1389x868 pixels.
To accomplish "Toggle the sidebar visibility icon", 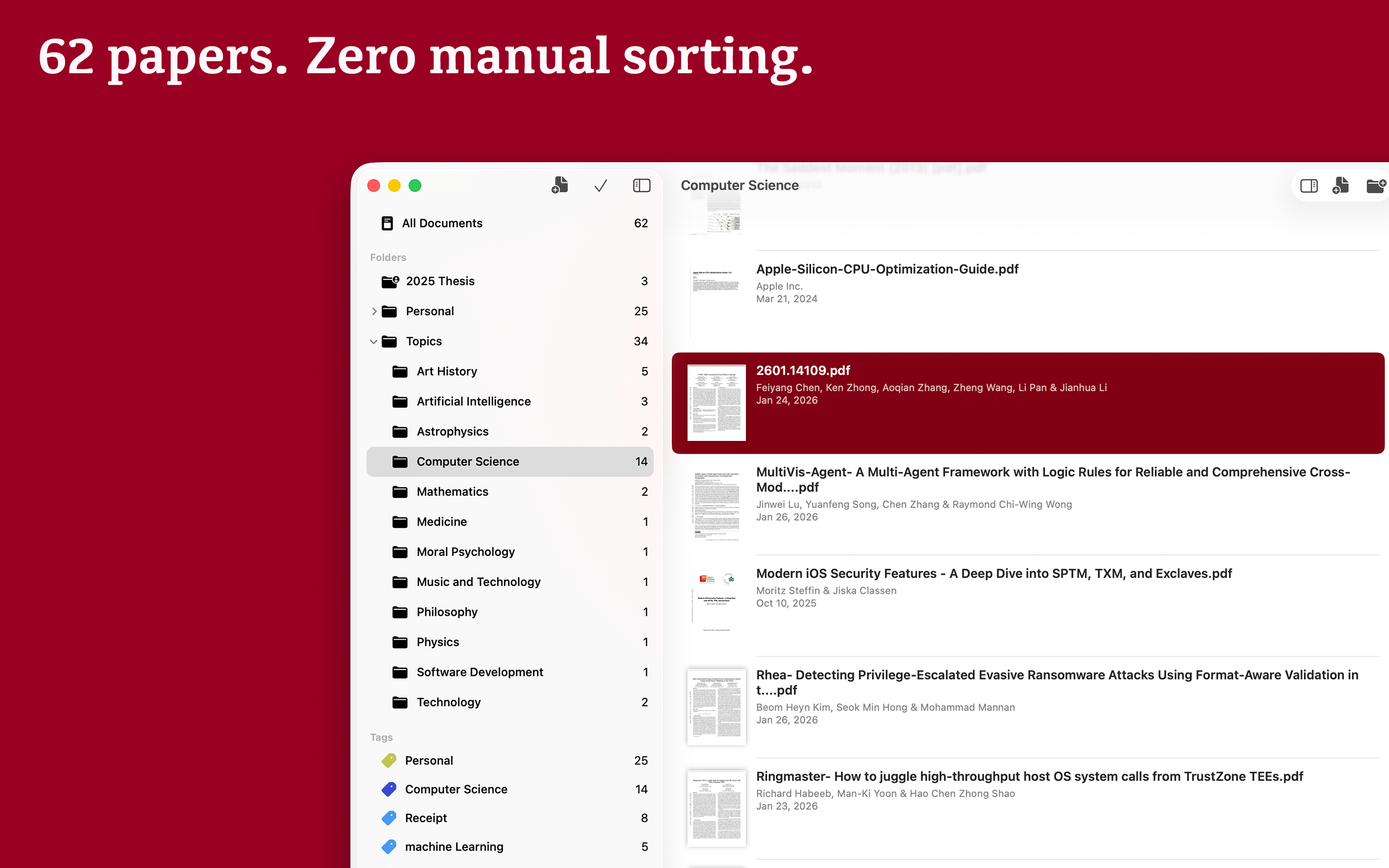I will pos(641,186).
